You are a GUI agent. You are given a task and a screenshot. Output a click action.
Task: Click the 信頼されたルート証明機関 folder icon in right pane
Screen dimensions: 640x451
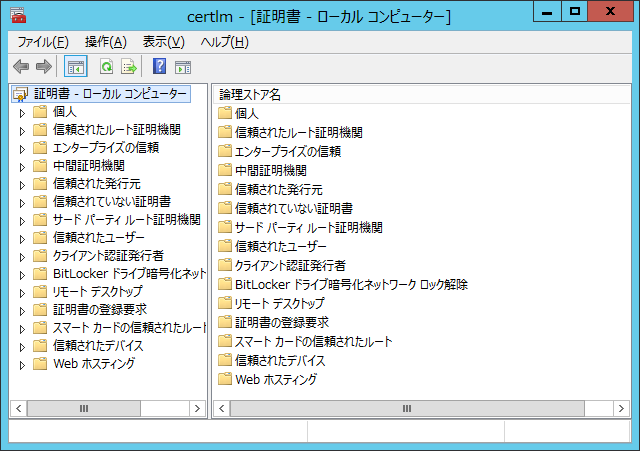click(225, 132)
